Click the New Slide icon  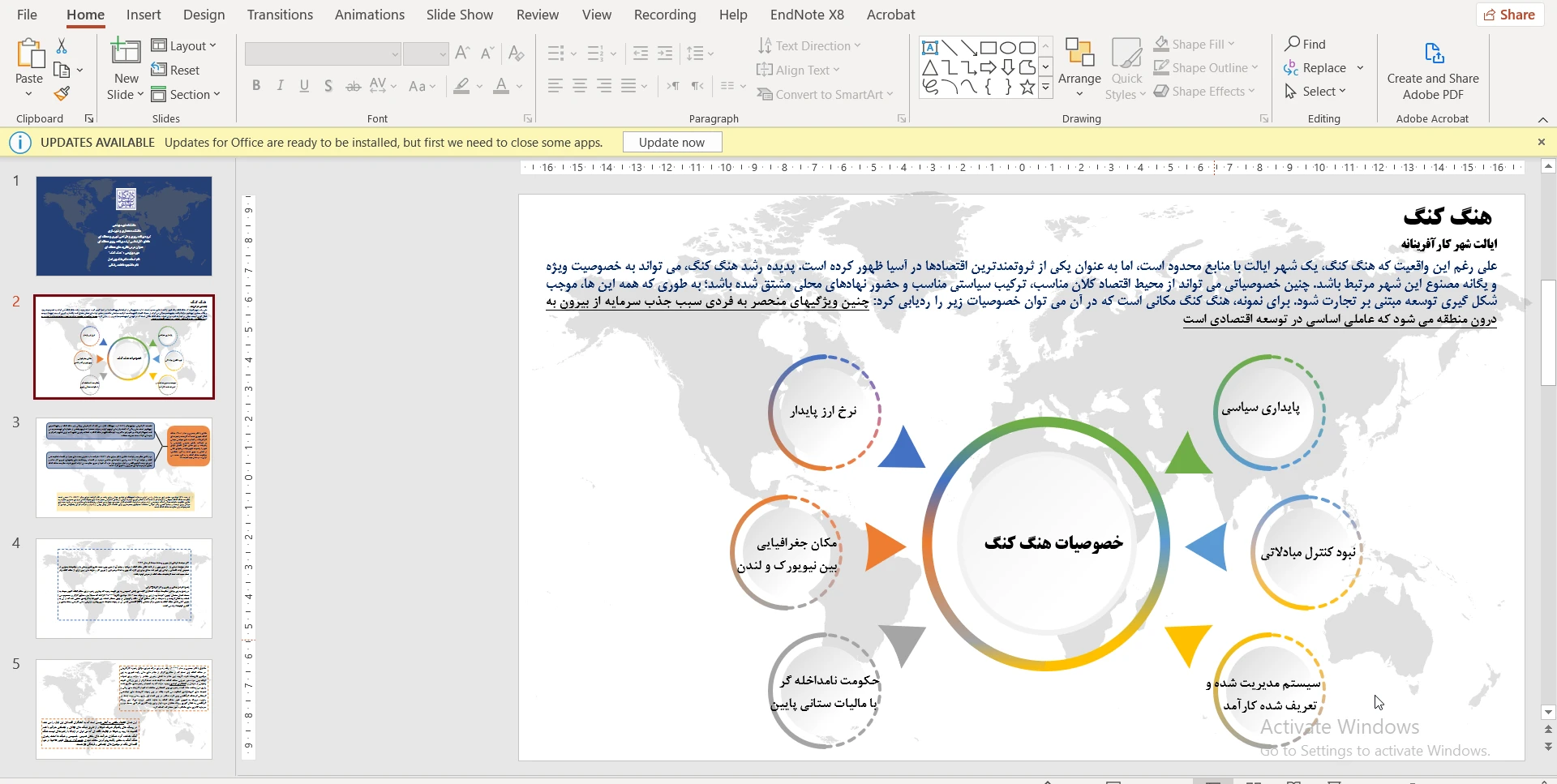click(126, 53)
